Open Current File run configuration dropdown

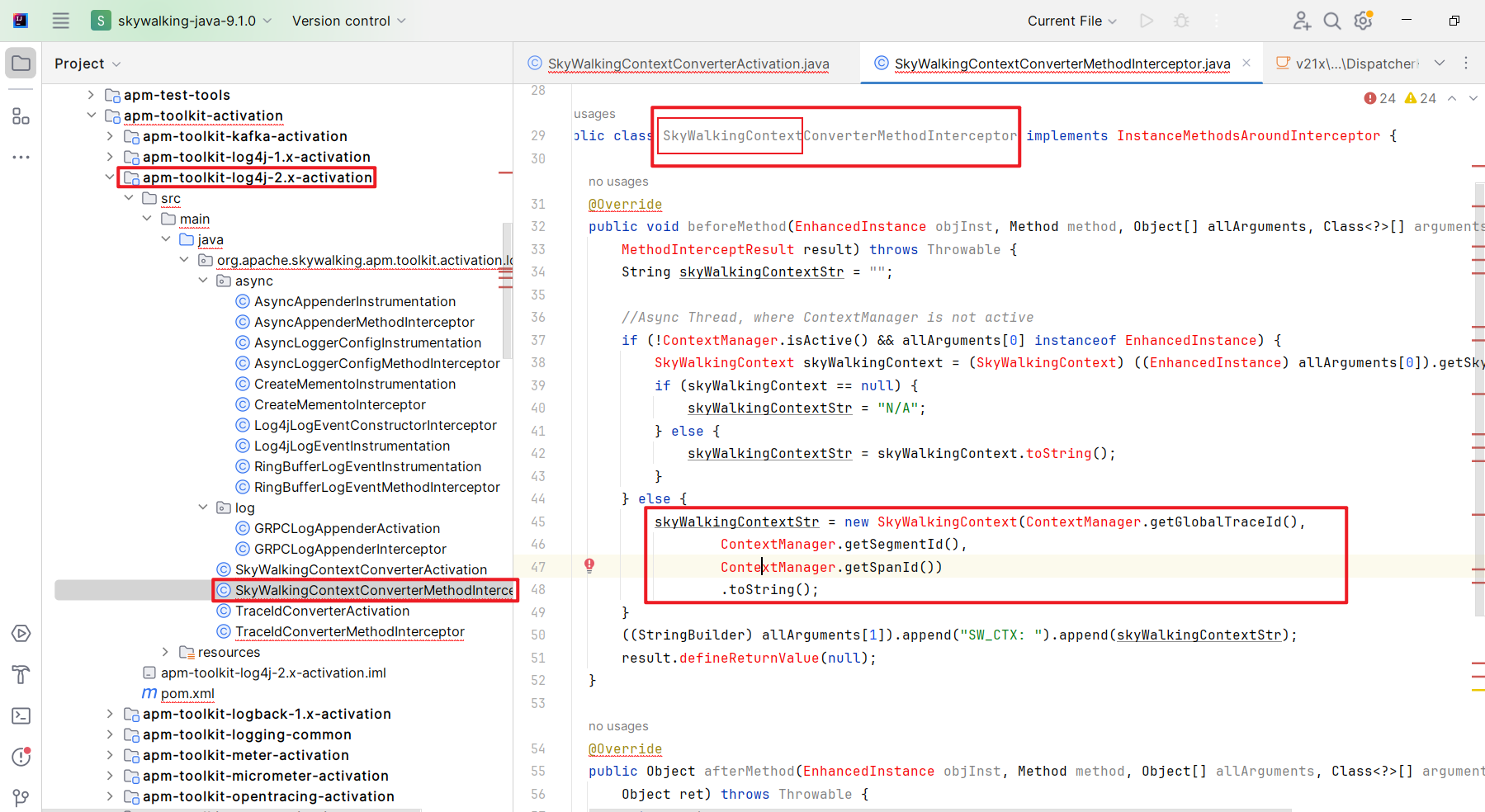(x=1072, y=21)
